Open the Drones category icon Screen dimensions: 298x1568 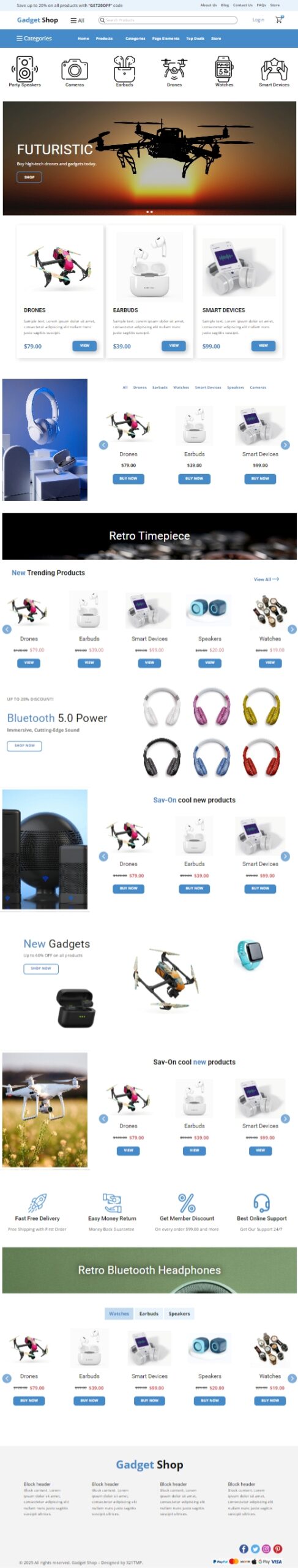(x=174, y=69)
